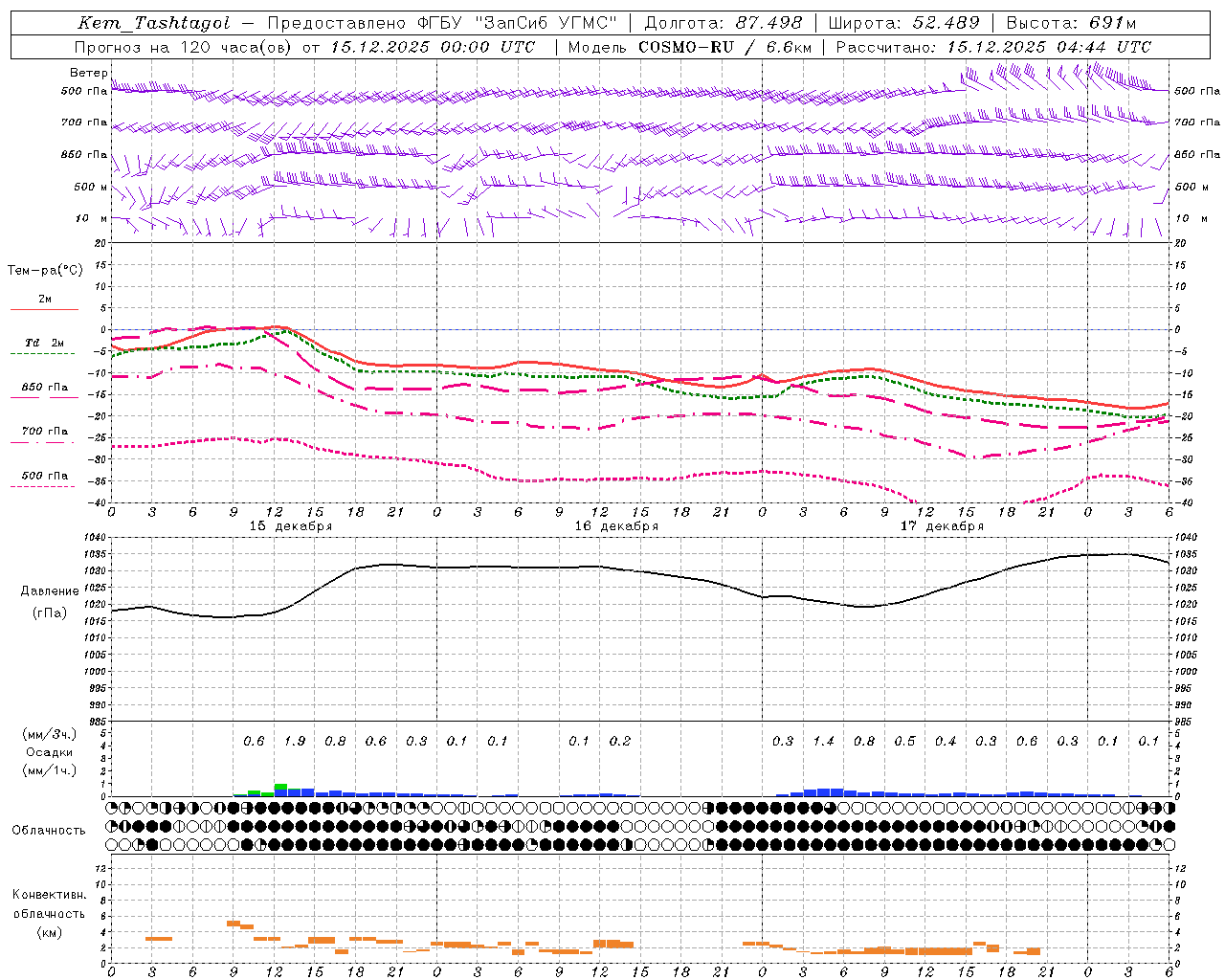The image size is (1225, 980).
Task: Click the Облачность row label
Action: (49, 831)
